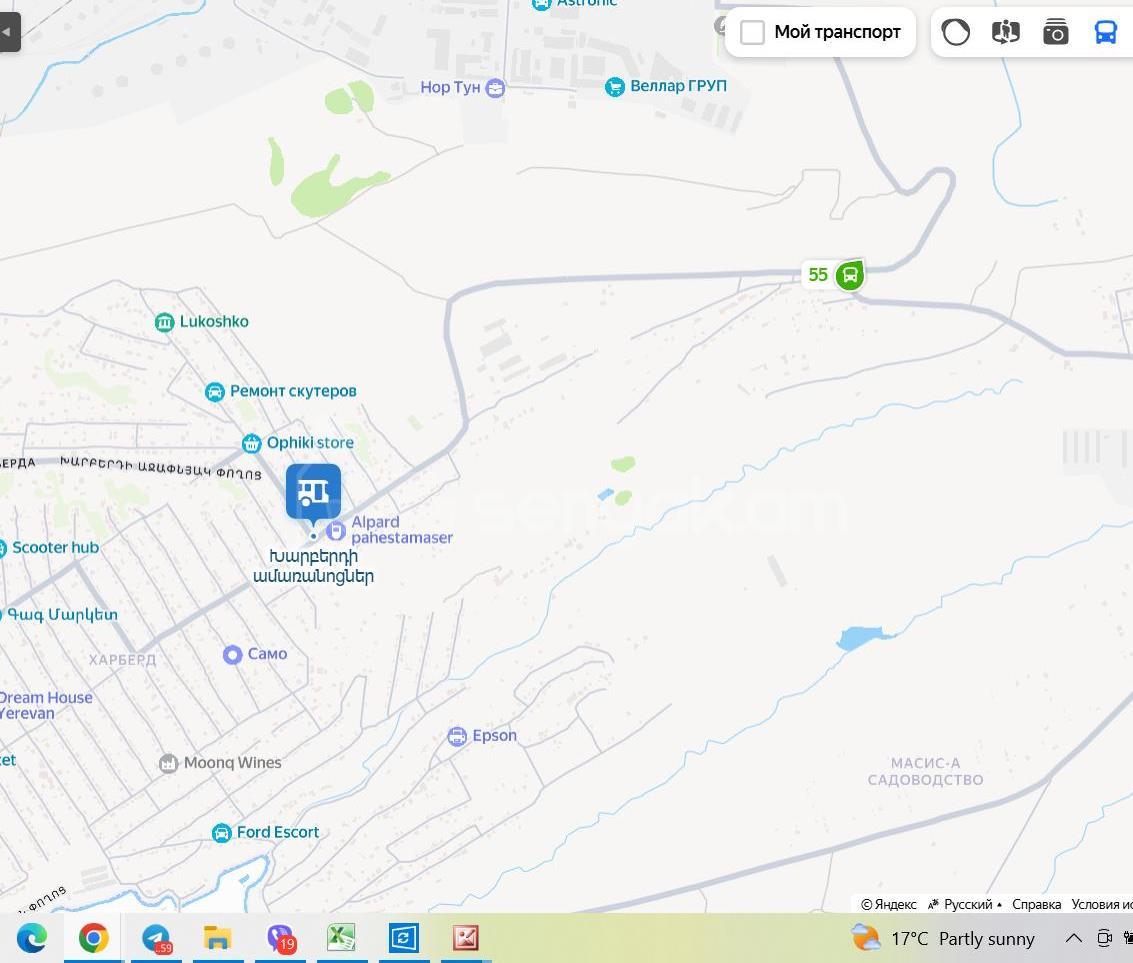Image resolution: width=1133 pixels, height=963 pixels.
Task: Switch to Excel in the taskbar
Action: pos(341,938)
